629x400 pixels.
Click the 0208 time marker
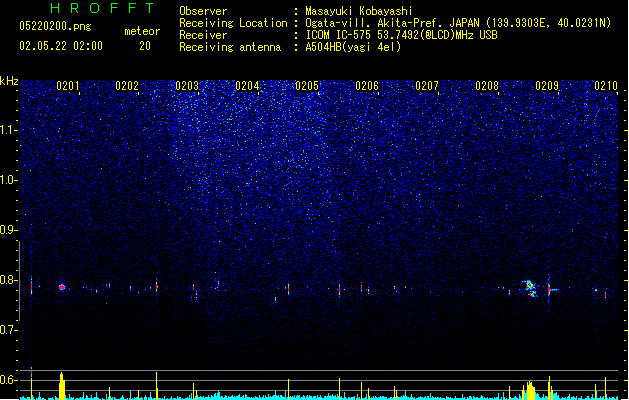point(487,86)
